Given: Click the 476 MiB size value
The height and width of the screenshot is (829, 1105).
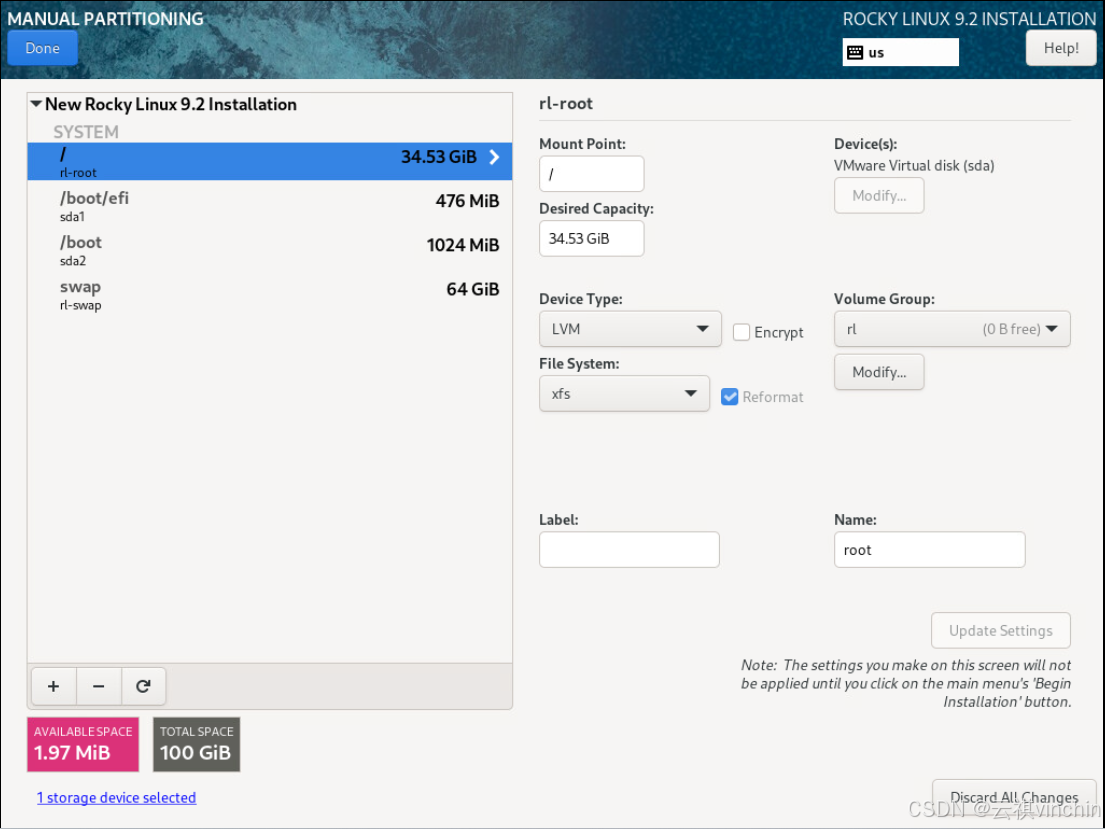Looking at the screenshot, I should (x=467, y=201).
